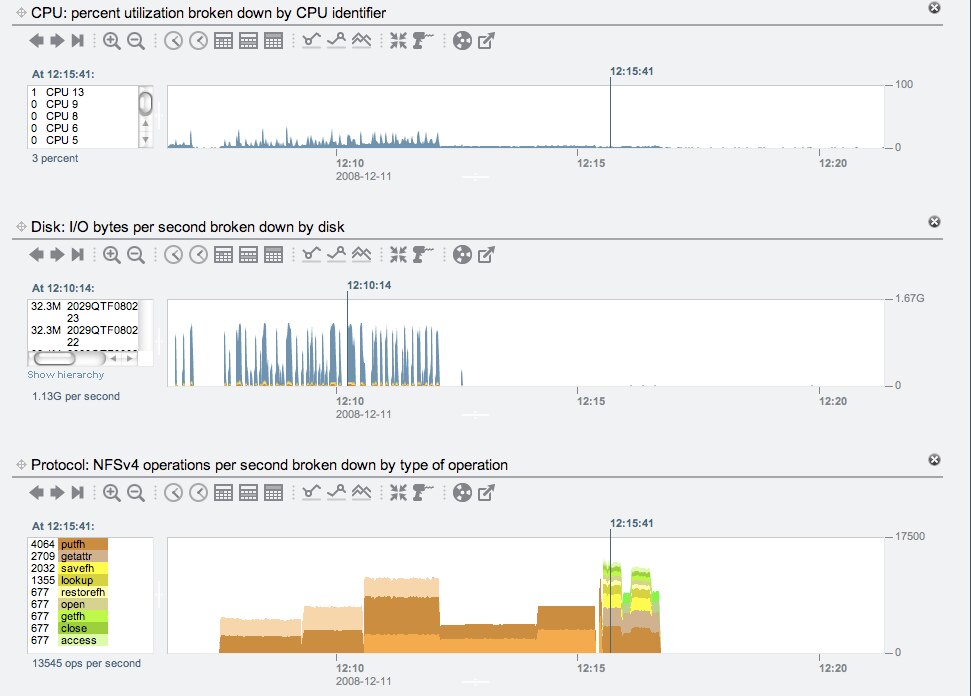971x696 pixels.
Task: Show one week calendar view on the Disk graph
Action: tap(248, 254)
